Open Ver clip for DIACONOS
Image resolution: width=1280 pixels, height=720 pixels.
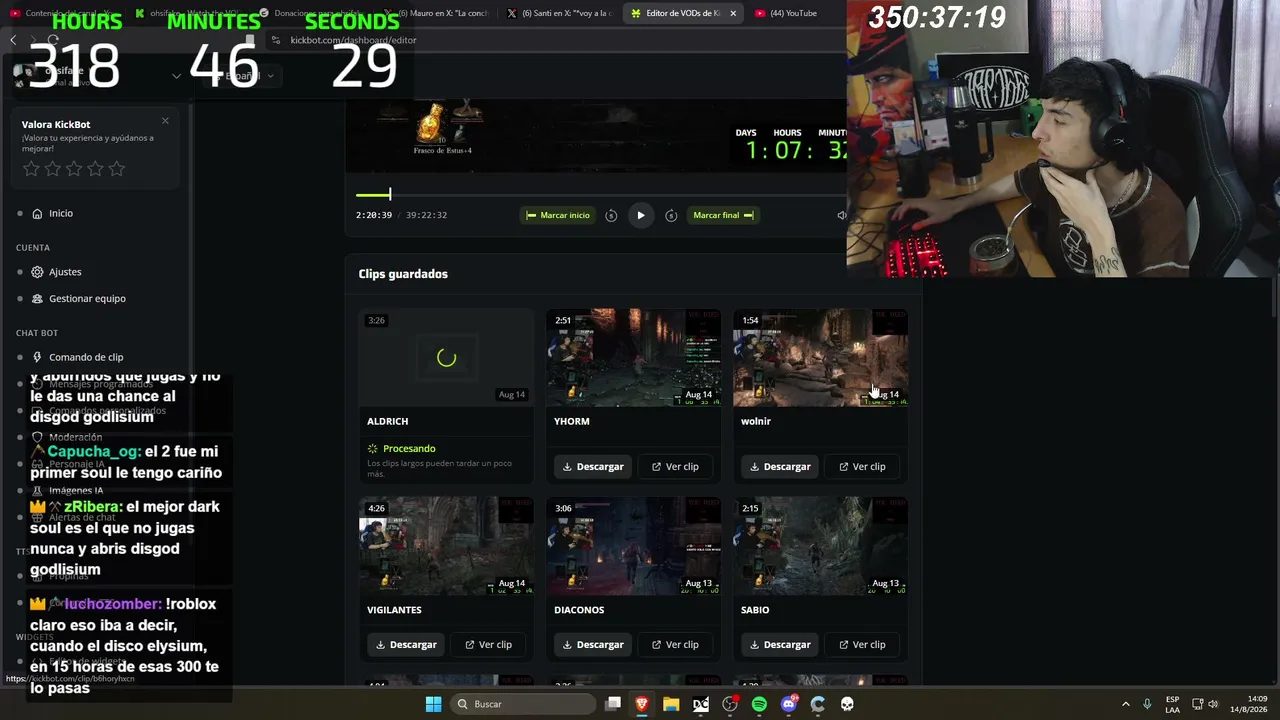pyautogui.click(x=675, y=644)
